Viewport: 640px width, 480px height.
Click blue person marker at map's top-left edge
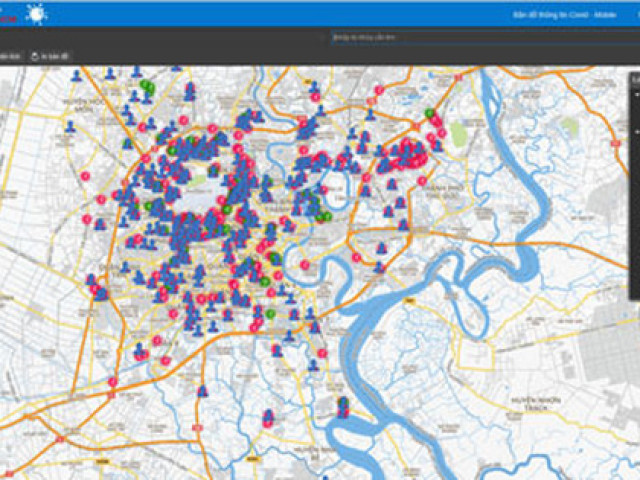tap(76, 75)
